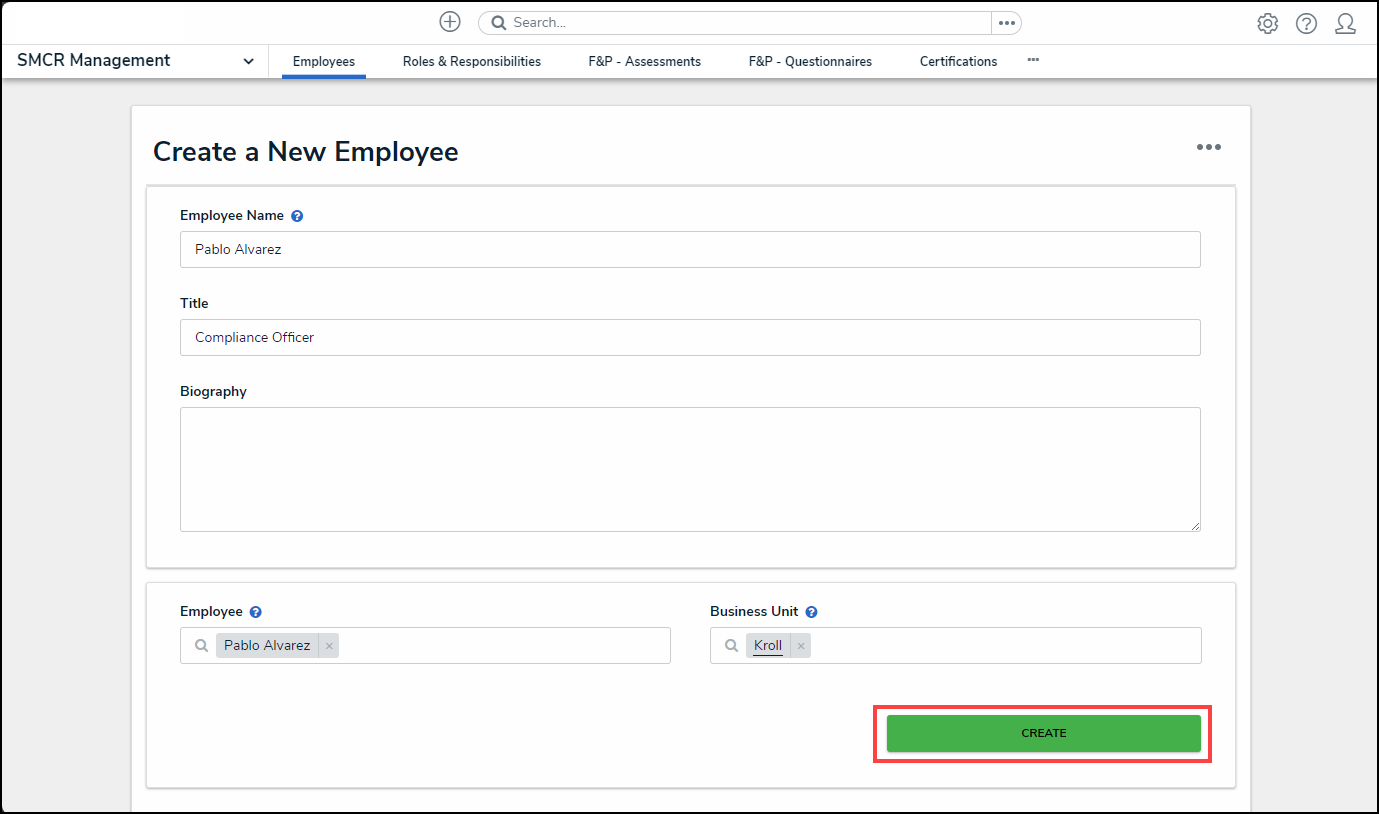Click the Employee field help icon
This screenshot has height=814, width=1379.
point(256,612)
